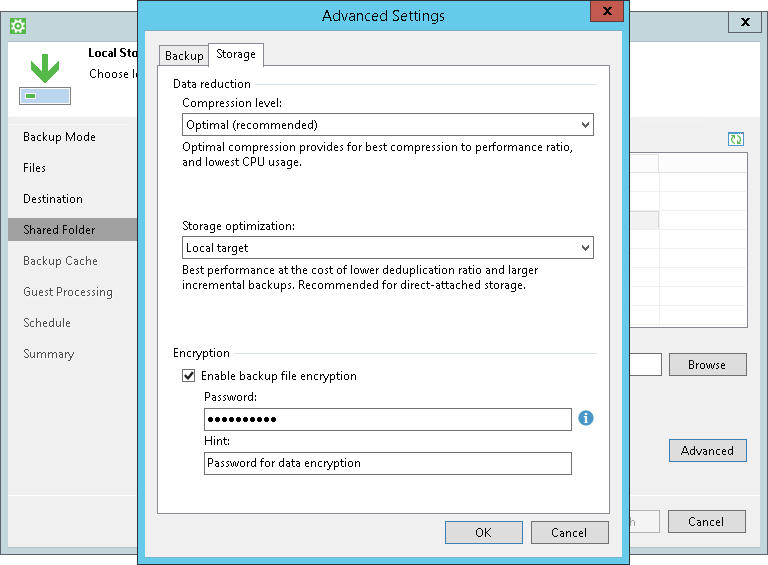Screen dimensions: 768x565
Task: Uncheck Enable backup file encryption
Action: (189, 376)
